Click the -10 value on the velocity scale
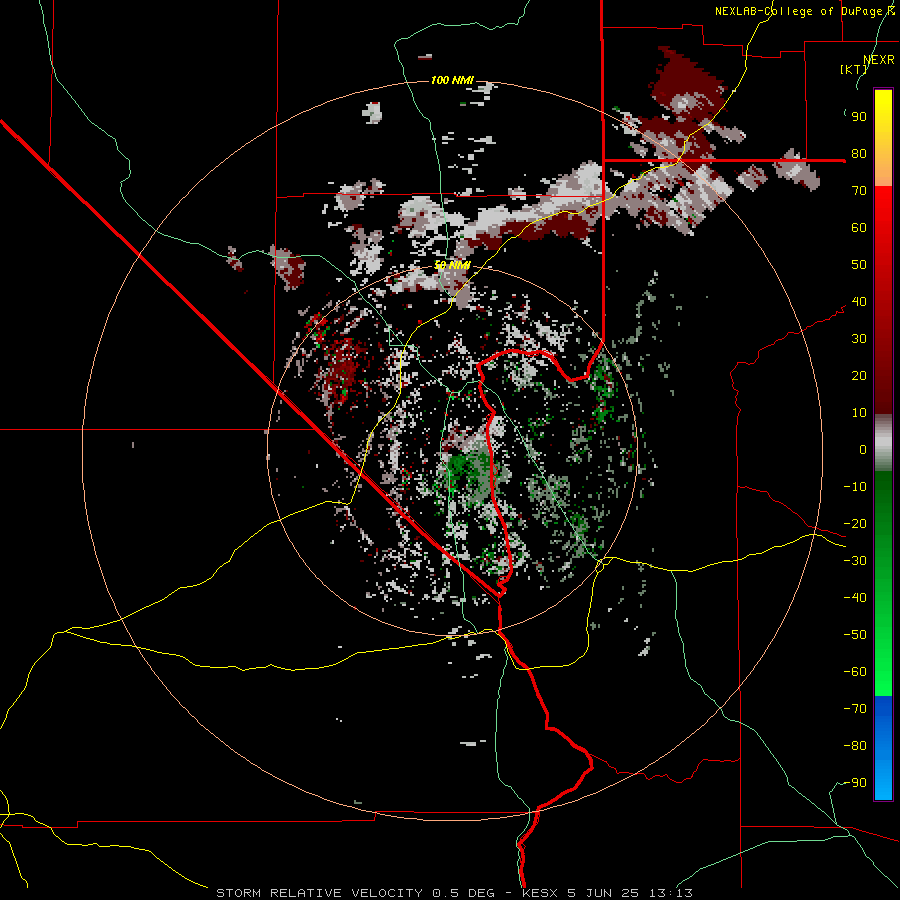Viewport: 900px width, 900px height. coord(855,487)
